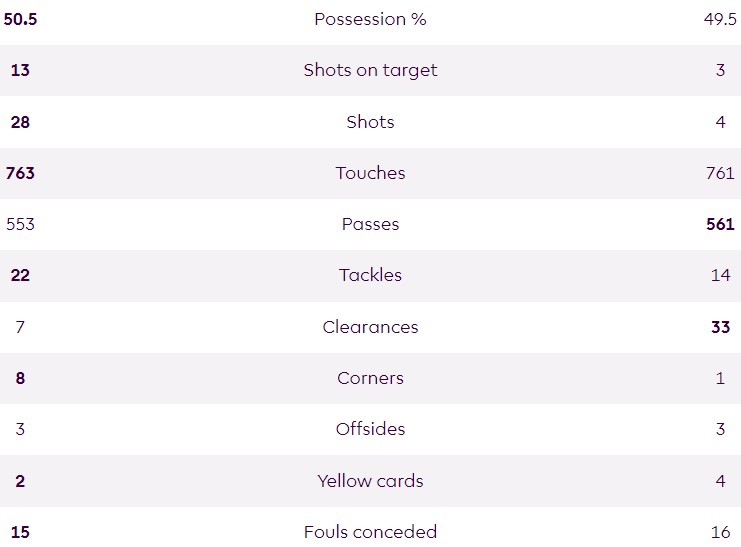
Task: Click the 763 touches value
Action: click(x=20, y=173)
